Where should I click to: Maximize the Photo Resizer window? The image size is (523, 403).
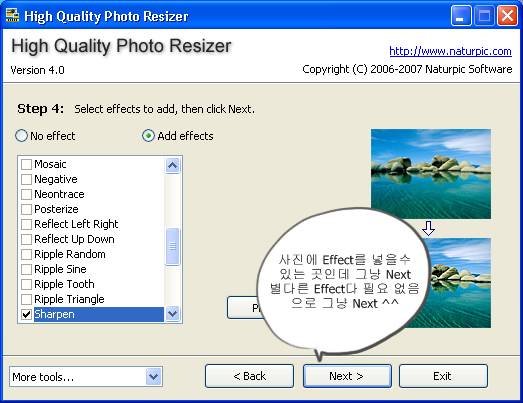coord(484,15)
